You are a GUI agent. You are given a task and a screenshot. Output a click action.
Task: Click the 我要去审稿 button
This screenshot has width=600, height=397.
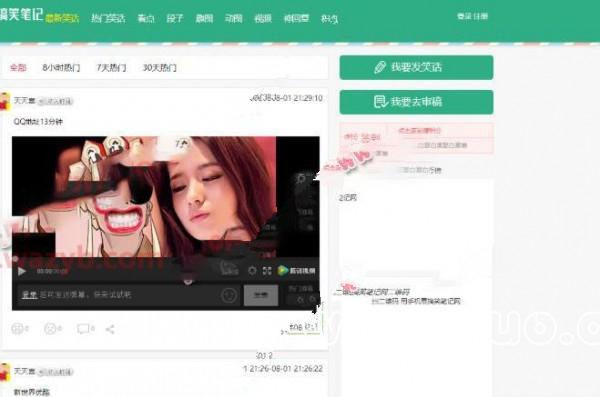point(416,102)
